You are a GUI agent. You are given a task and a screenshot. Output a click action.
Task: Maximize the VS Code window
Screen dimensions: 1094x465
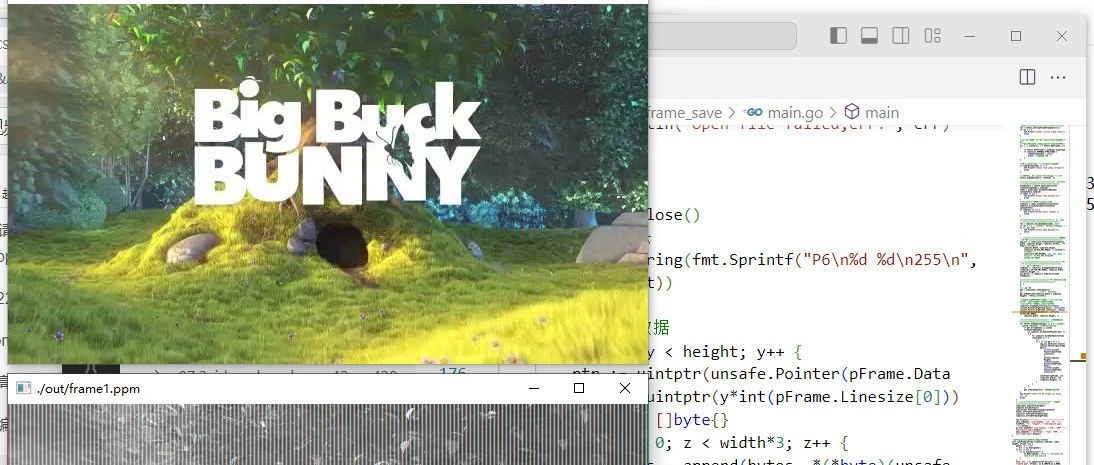coord(1016,36)
